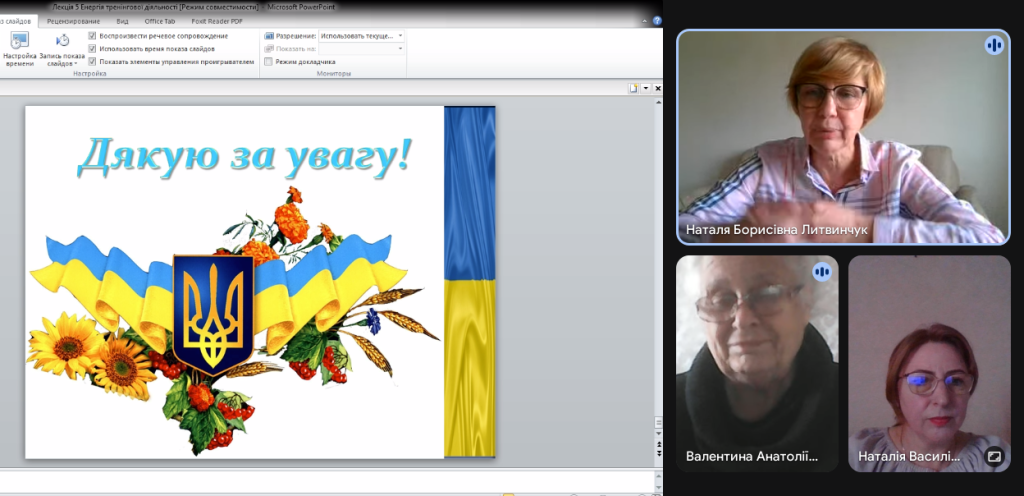Screen dimensions: 1024x496
Task: Open the Office Tab ribbon tab
Action: pyautogui.click(x=160, y=22)
